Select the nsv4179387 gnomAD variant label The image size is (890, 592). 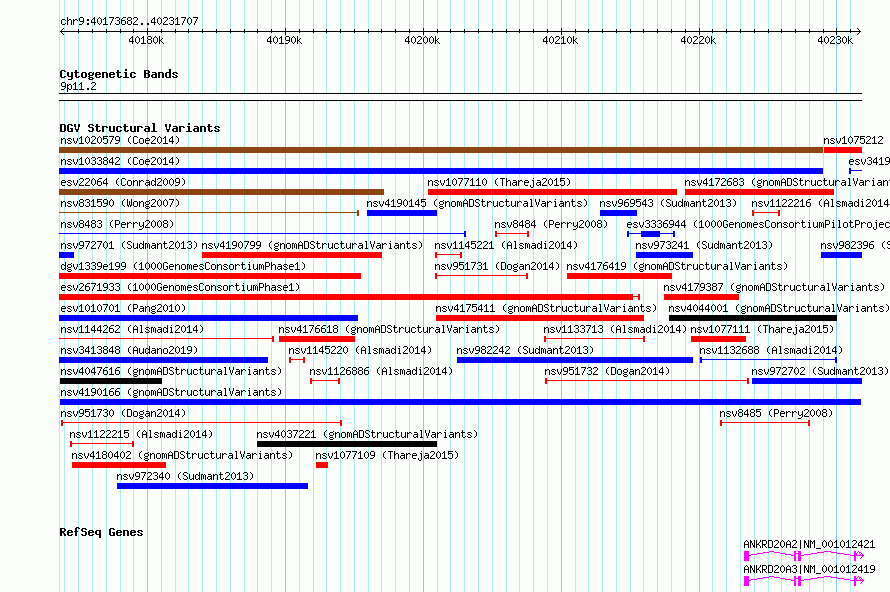point(774,287)
